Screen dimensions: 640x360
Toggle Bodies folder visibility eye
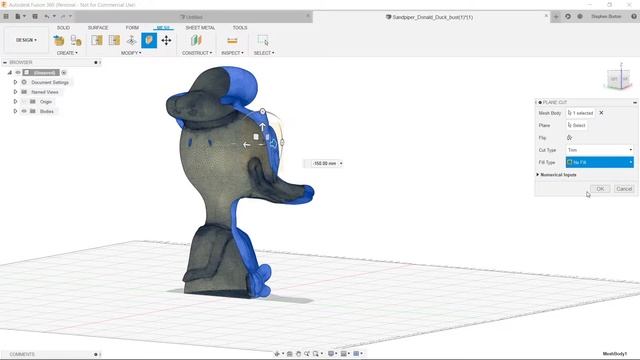click(x=24, y=111)
